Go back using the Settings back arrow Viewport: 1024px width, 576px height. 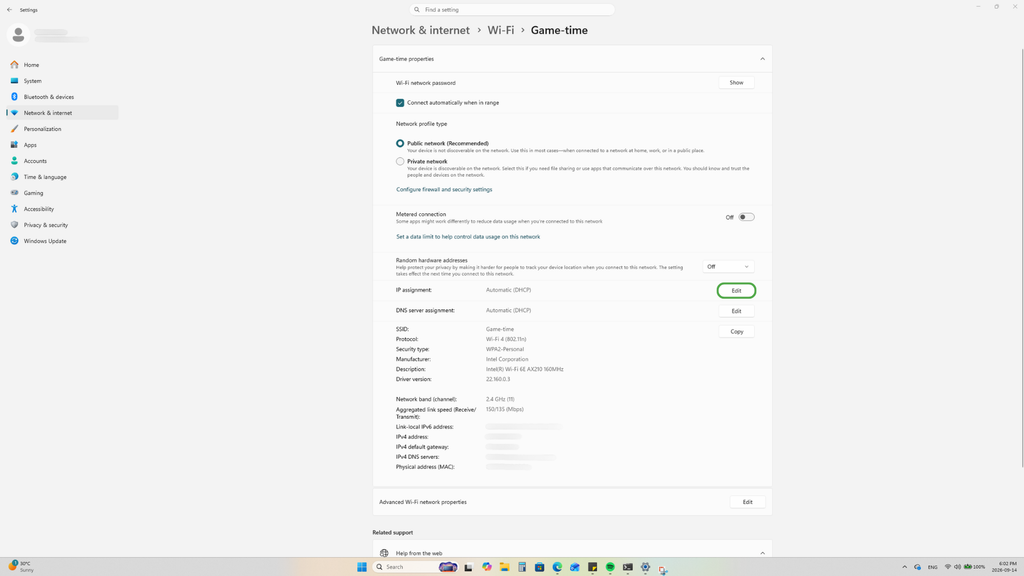coord(9,10)
